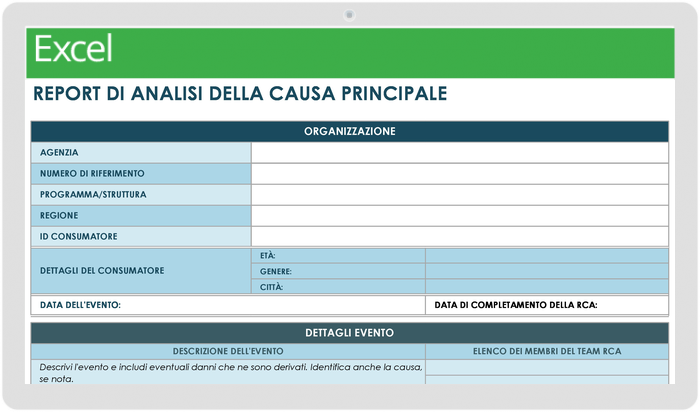This screenshot has height=412, width=700.
Task: Click the ORGANIZZAZIONE section header
Action: [x=350, y=131]
